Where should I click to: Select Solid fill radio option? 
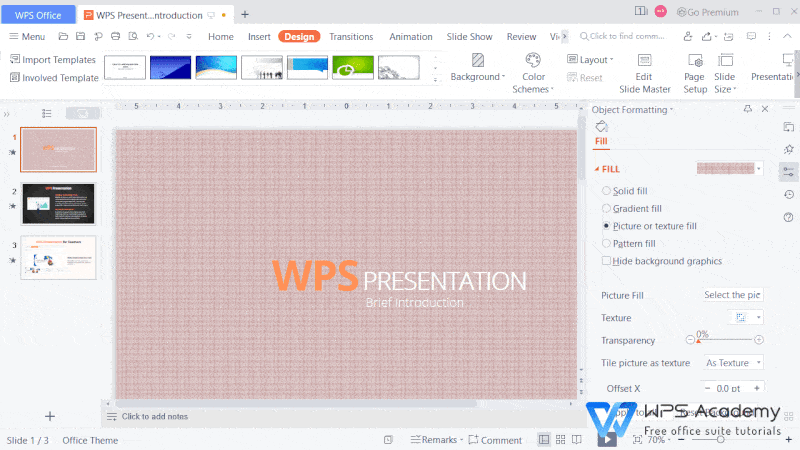606,191
